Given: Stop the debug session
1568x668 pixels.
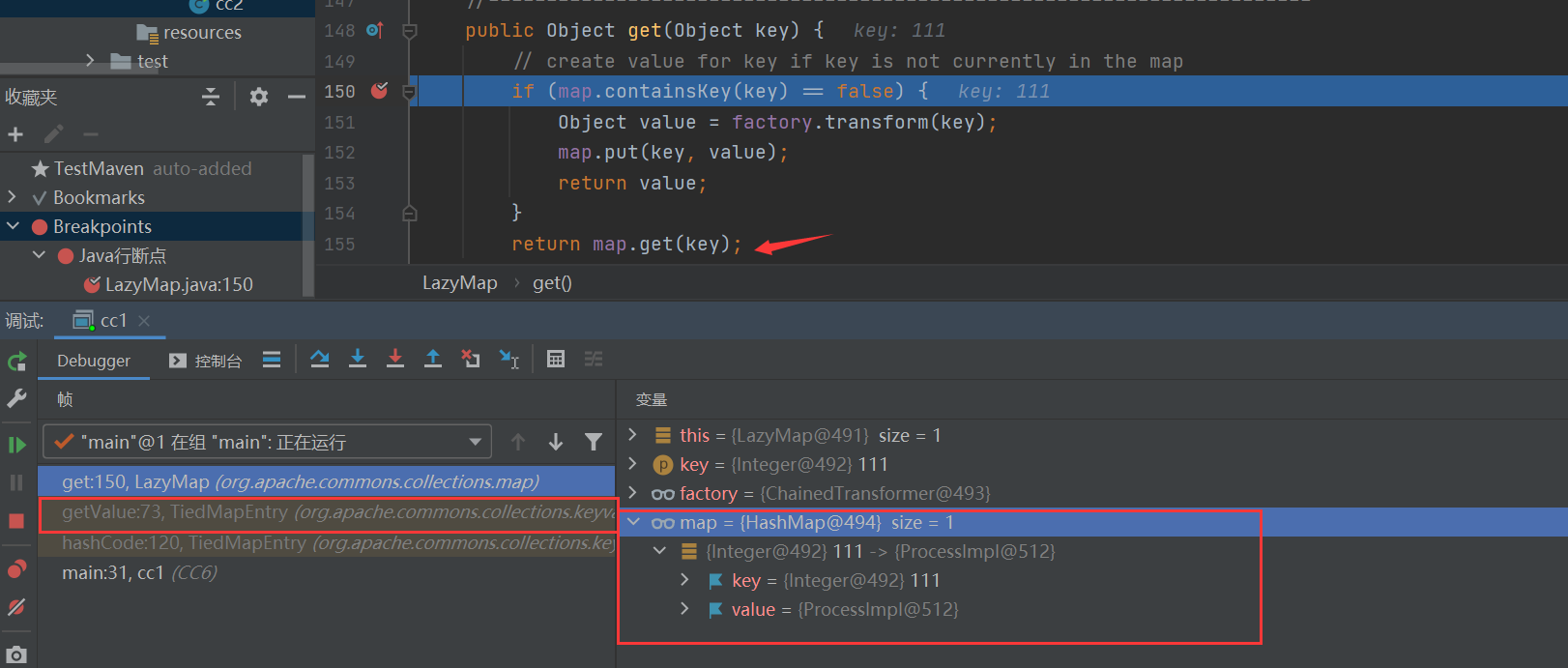Looking at the screenshot, I should click(16, 521).
